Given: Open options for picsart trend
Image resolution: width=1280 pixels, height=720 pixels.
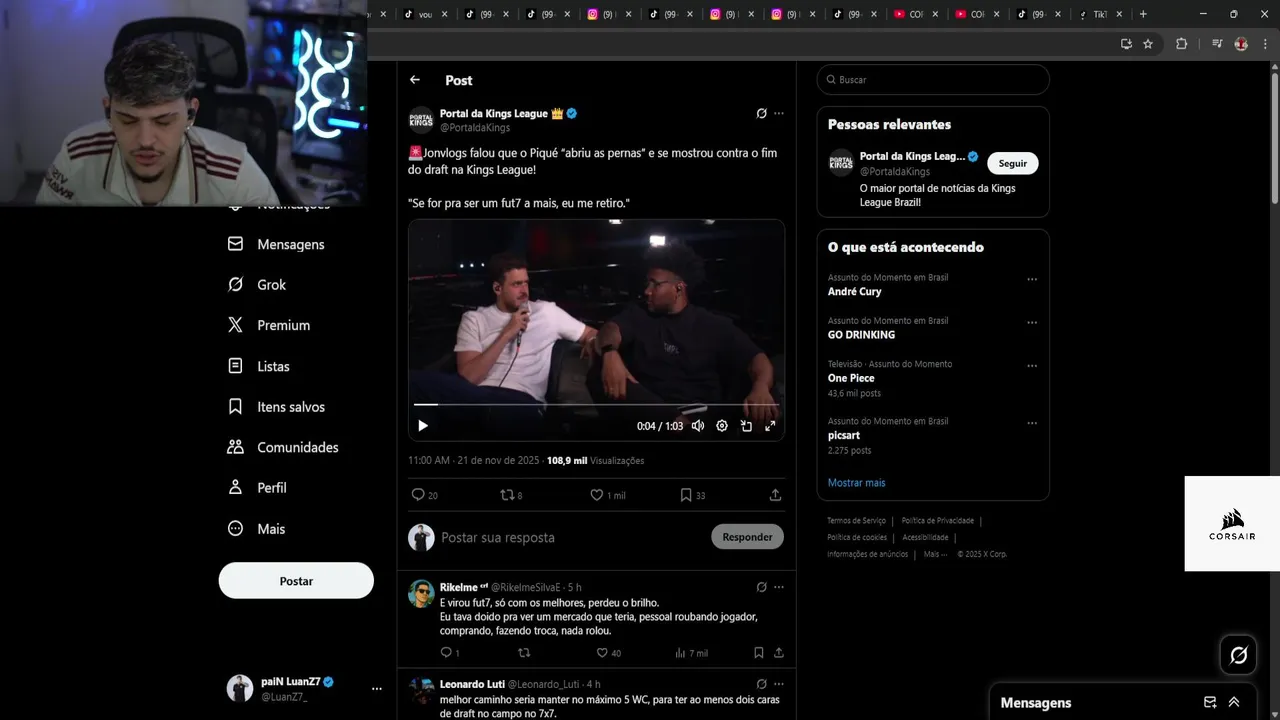Looking at the screenshot, I should (1032, 423).
